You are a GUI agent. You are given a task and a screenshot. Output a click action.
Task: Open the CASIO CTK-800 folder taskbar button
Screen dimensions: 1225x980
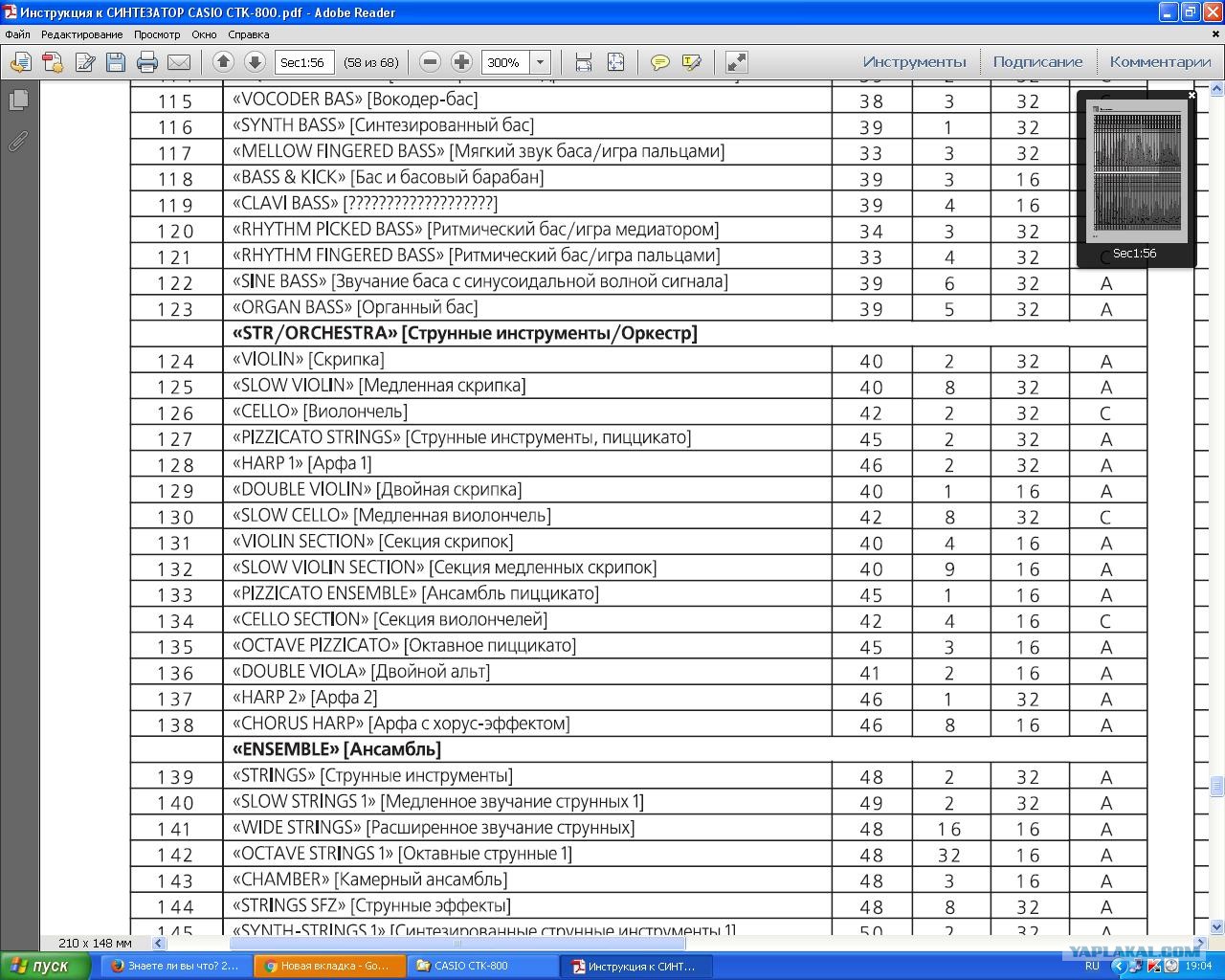[483, 966]
